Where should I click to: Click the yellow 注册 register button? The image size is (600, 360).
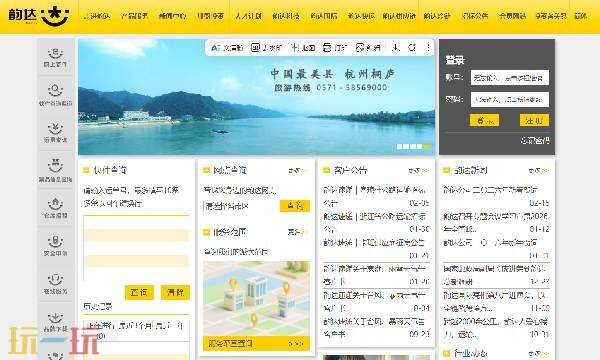tap(534, 121)
